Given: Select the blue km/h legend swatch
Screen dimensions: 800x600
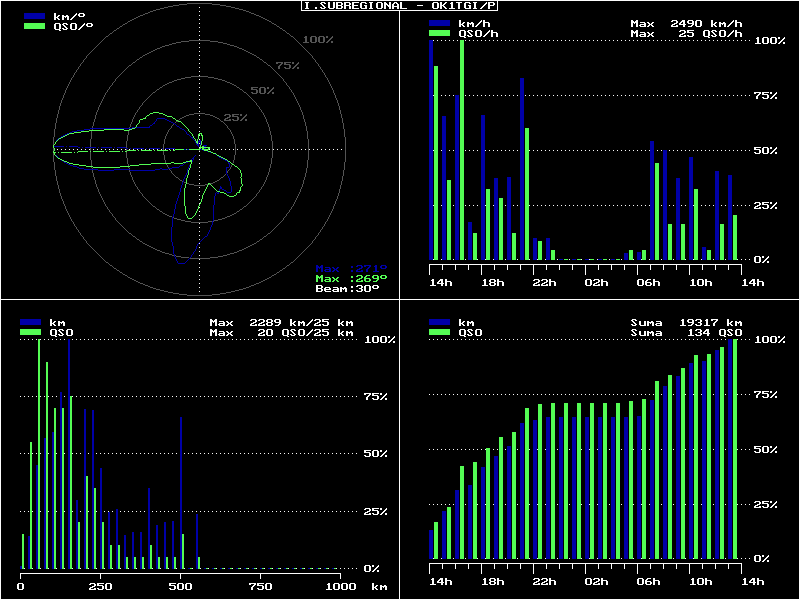Looking at the screenshot, I should [438, 23].
